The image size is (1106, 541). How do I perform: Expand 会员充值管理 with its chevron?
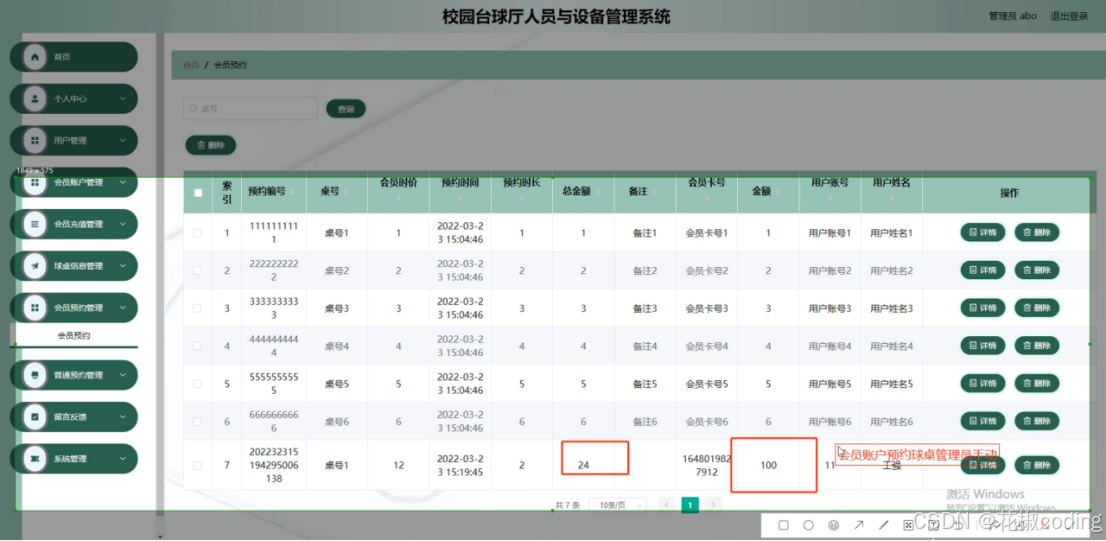point(123,224)
